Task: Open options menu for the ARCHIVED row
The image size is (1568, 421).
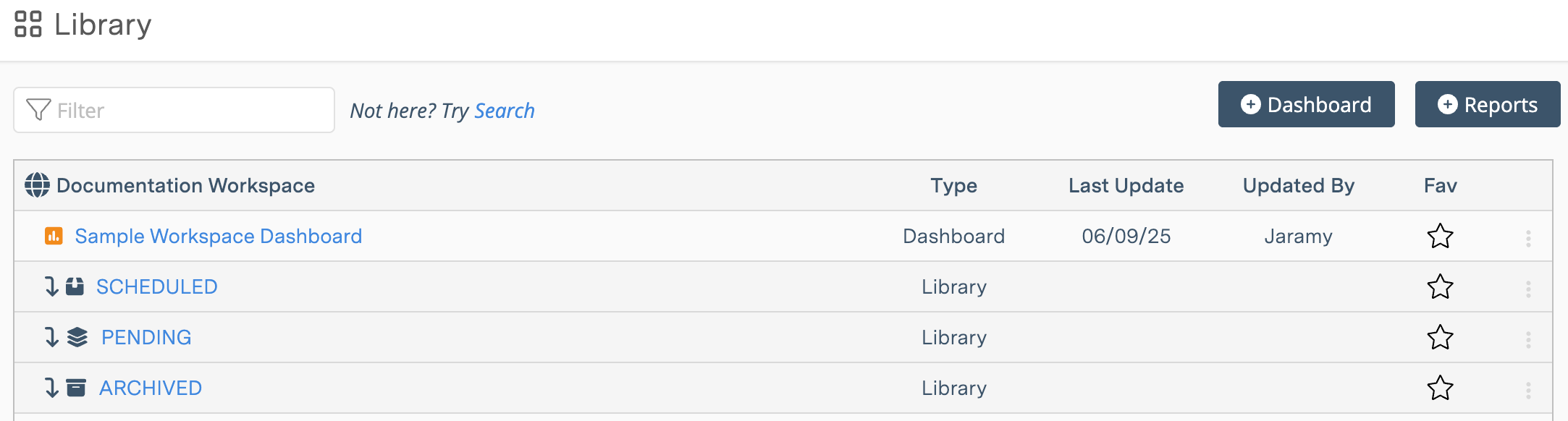Action: [x=1527, y=388]
